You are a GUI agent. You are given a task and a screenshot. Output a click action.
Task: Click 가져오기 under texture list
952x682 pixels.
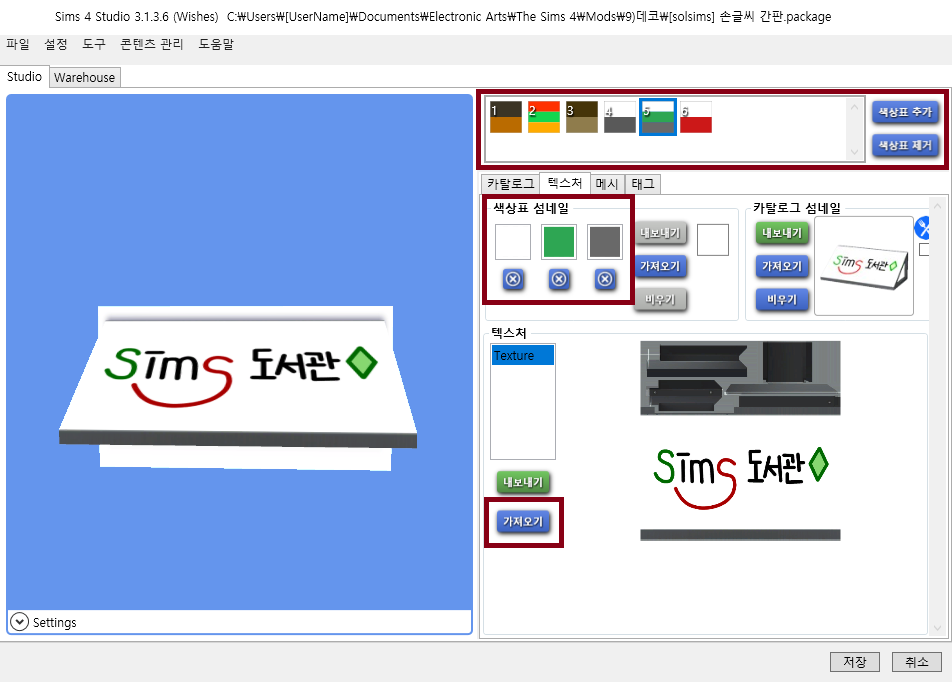pos(523,522)
